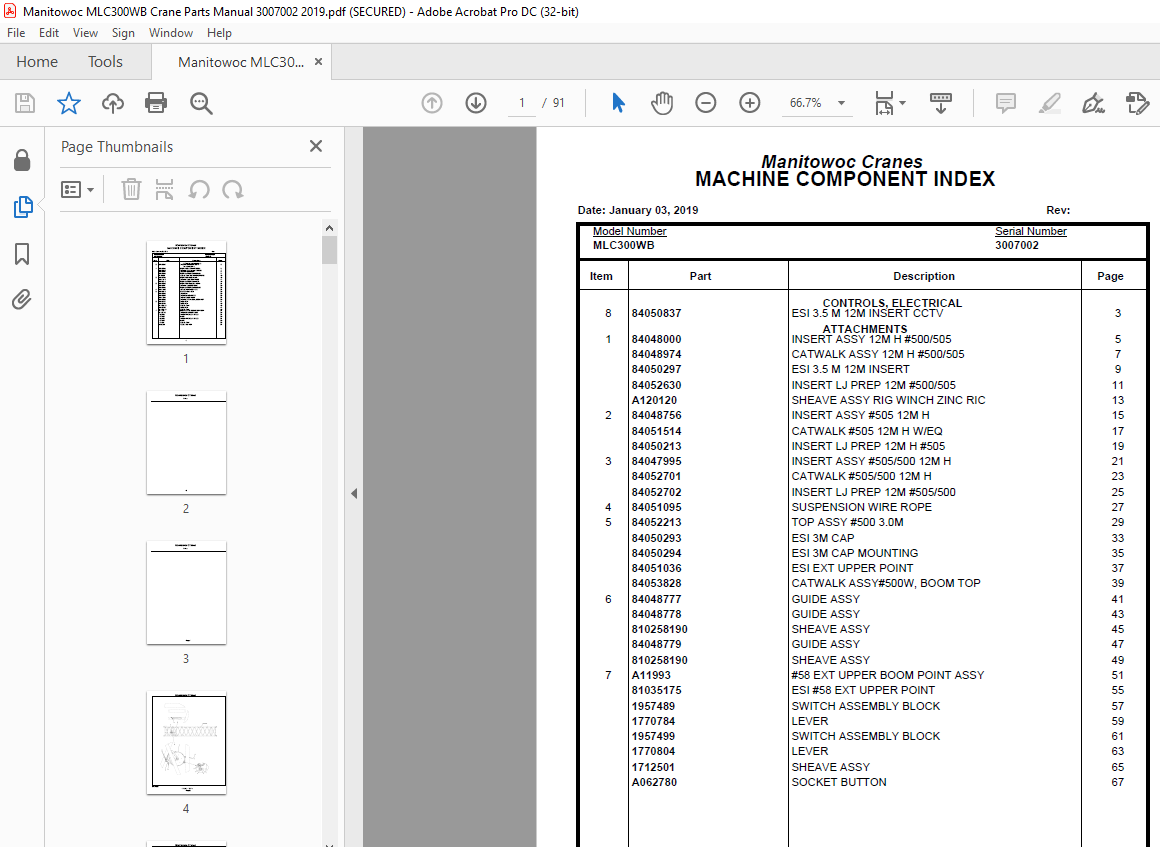The height and width of the screenshot is (847, 1160).
Task: Click thumbnail scrollbar up arrow
Action: coord(329,228)
